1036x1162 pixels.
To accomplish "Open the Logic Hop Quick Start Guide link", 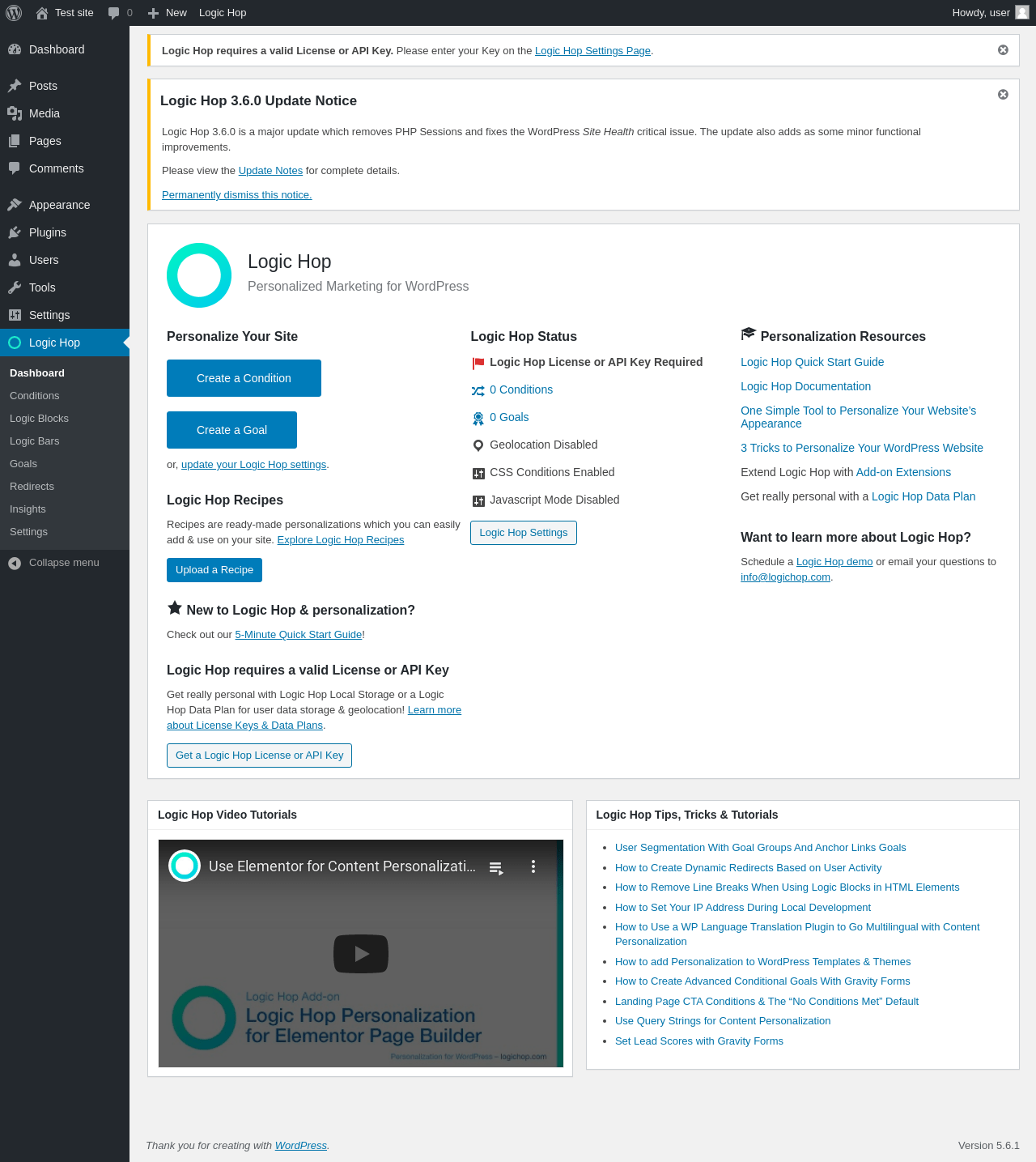I will (812, 362).
